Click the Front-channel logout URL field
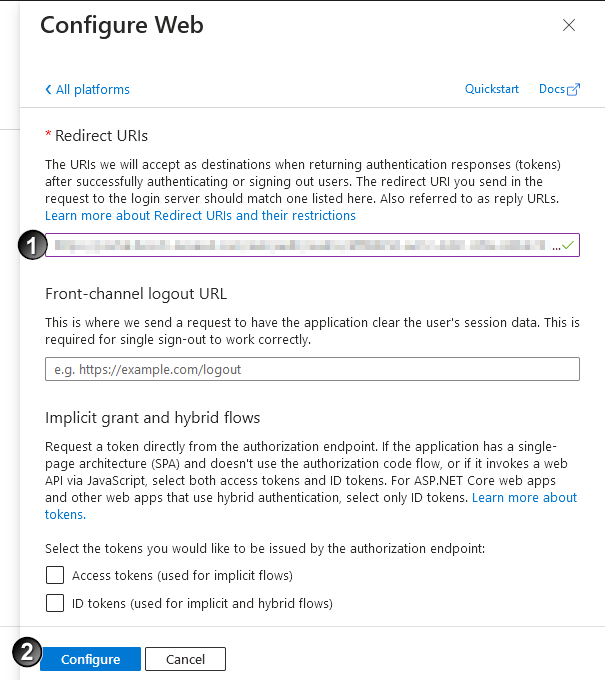 point(312,369)
